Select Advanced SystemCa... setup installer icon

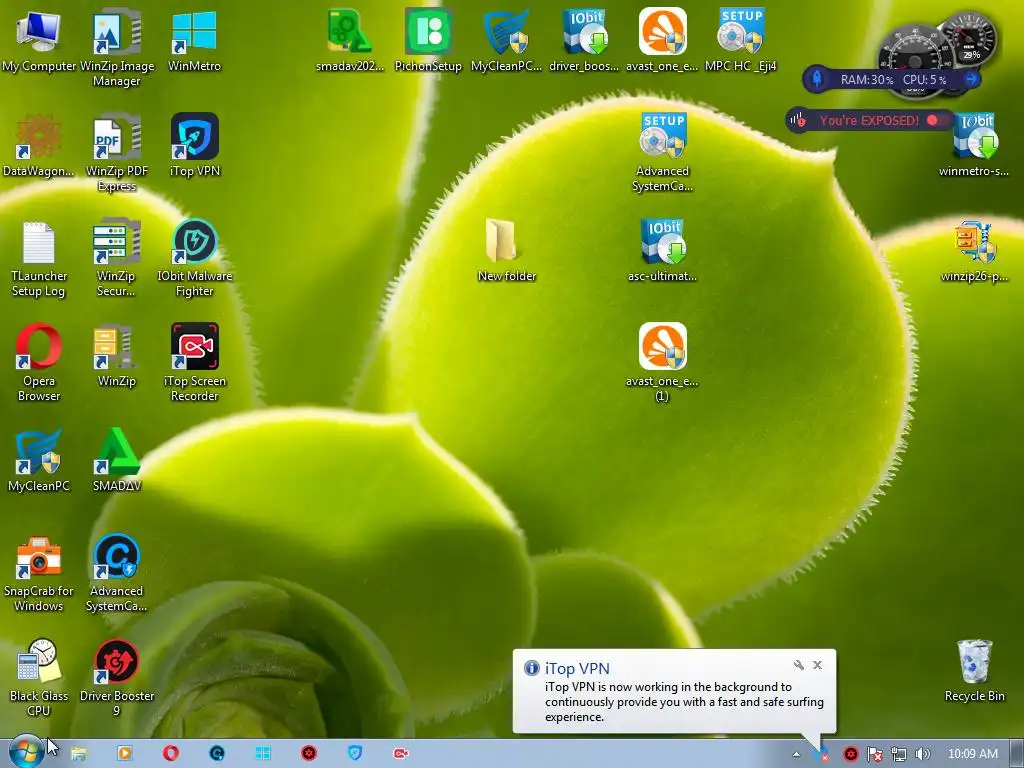(662, 153)
